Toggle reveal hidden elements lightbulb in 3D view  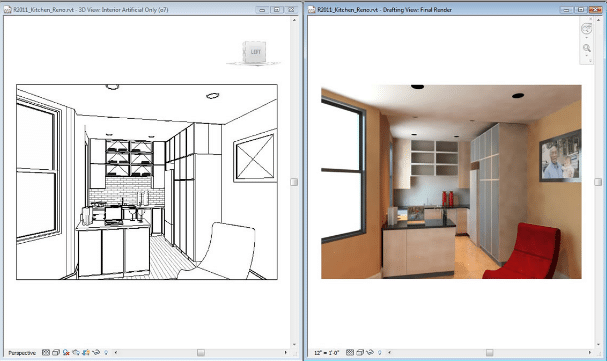coord(106,352)
